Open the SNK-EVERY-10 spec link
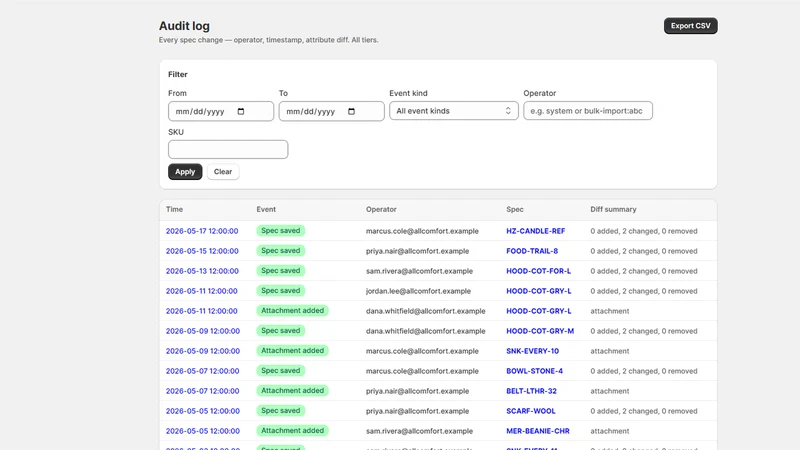Viewport: 800px width, 450px height. (x=532, y=351)
